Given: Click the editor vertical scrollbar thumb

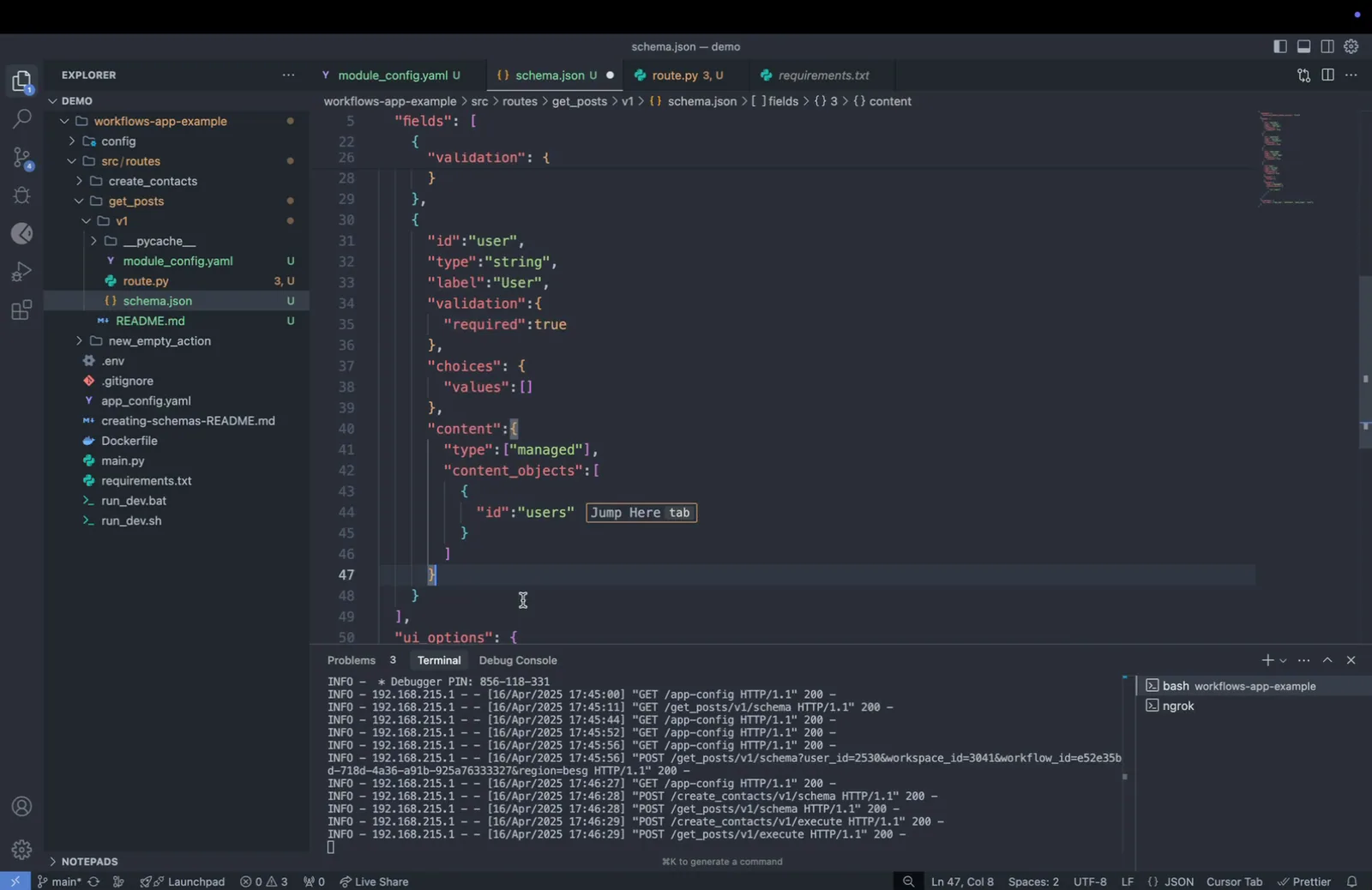Looking at the screenshot, I should pos(1365,362).
